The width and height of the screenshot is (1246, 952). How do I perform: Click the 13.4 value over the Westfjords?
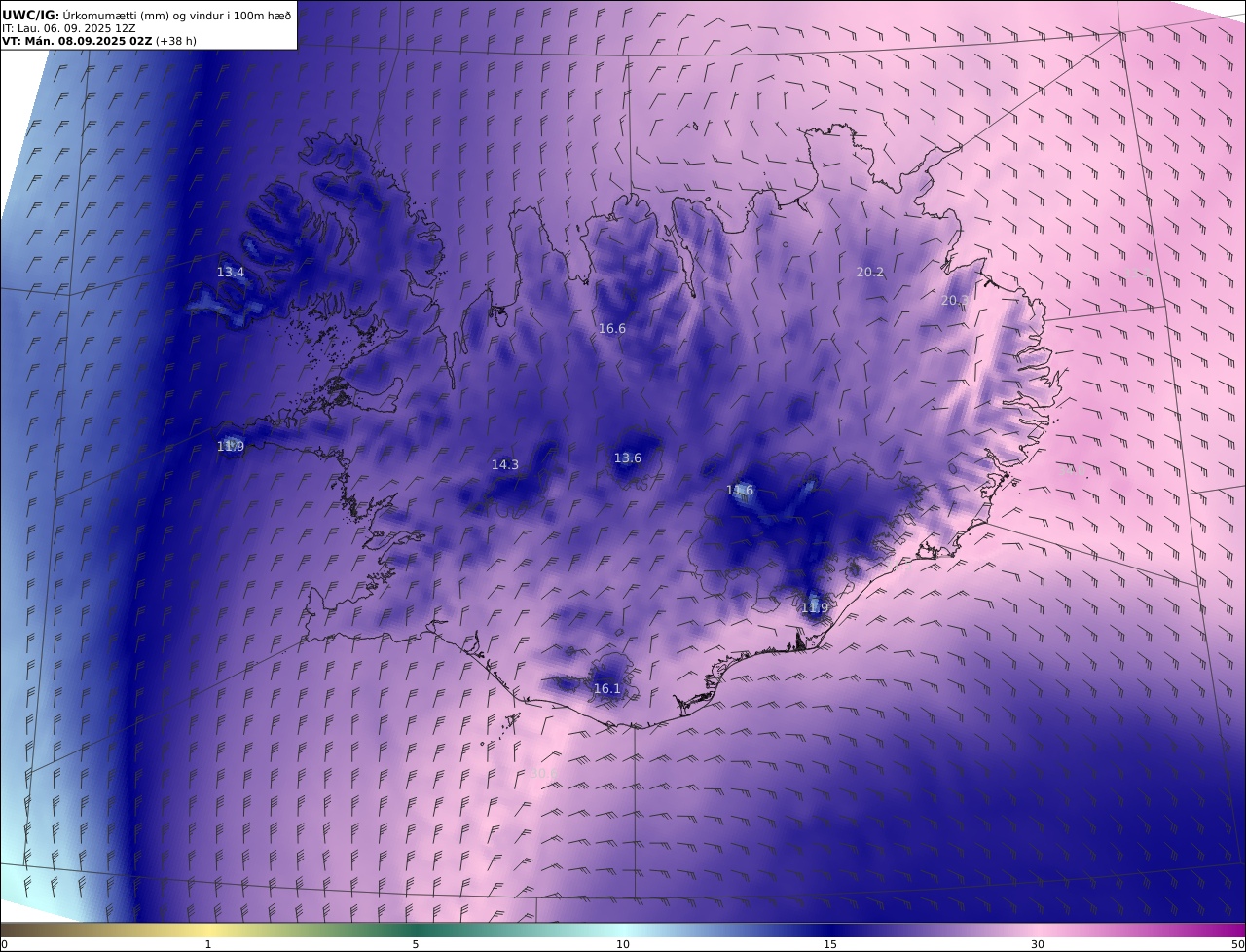[x=231, y=273]
